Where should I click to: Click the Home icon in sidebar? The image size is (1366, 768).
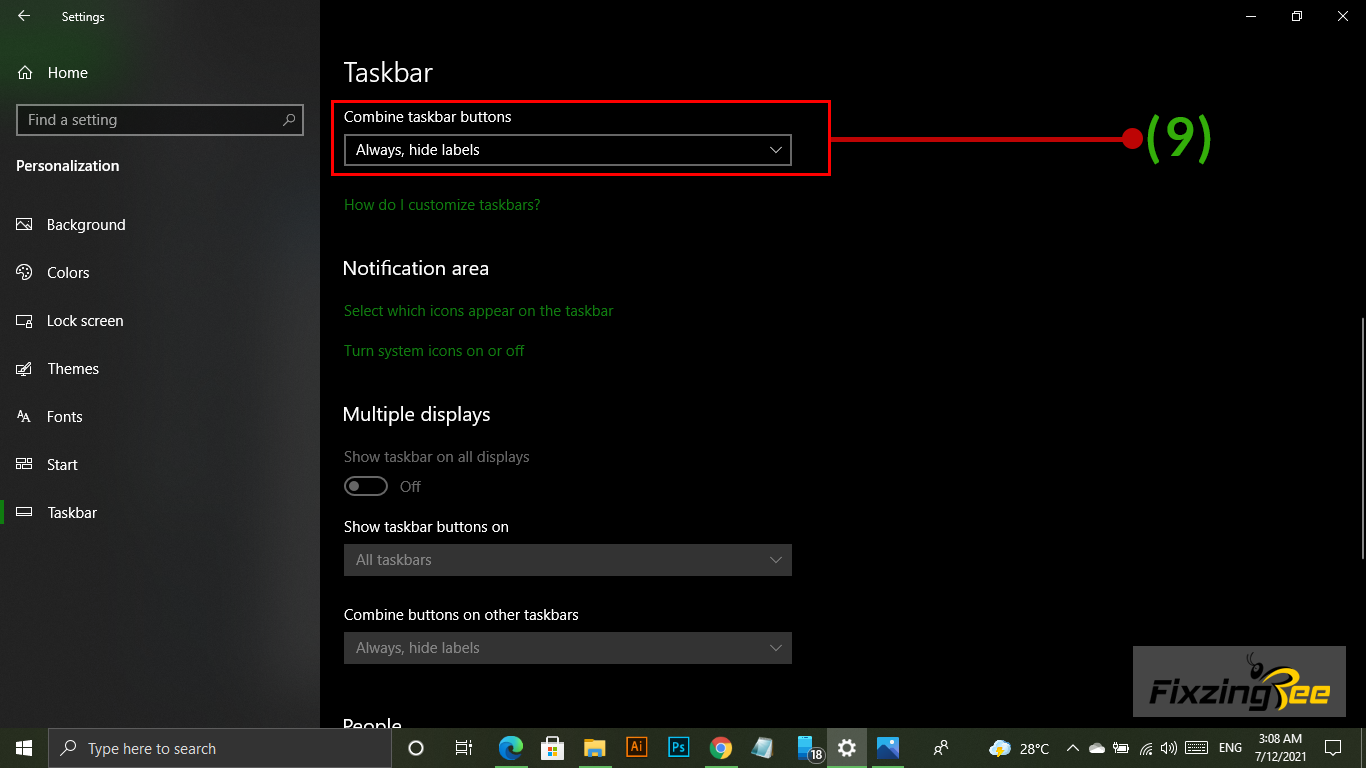25,73
